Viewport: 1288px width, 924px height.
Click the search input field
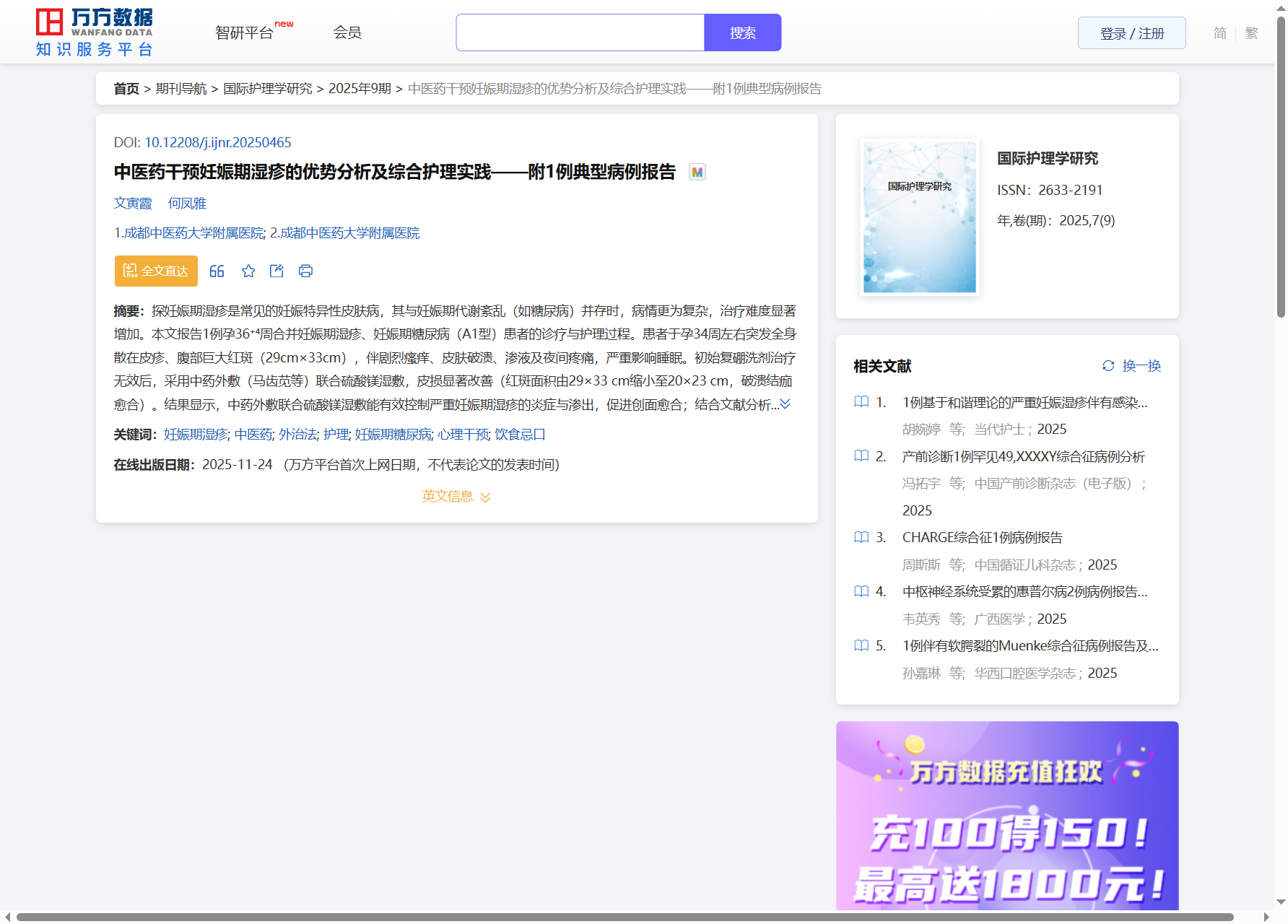[x=580, y=33]
